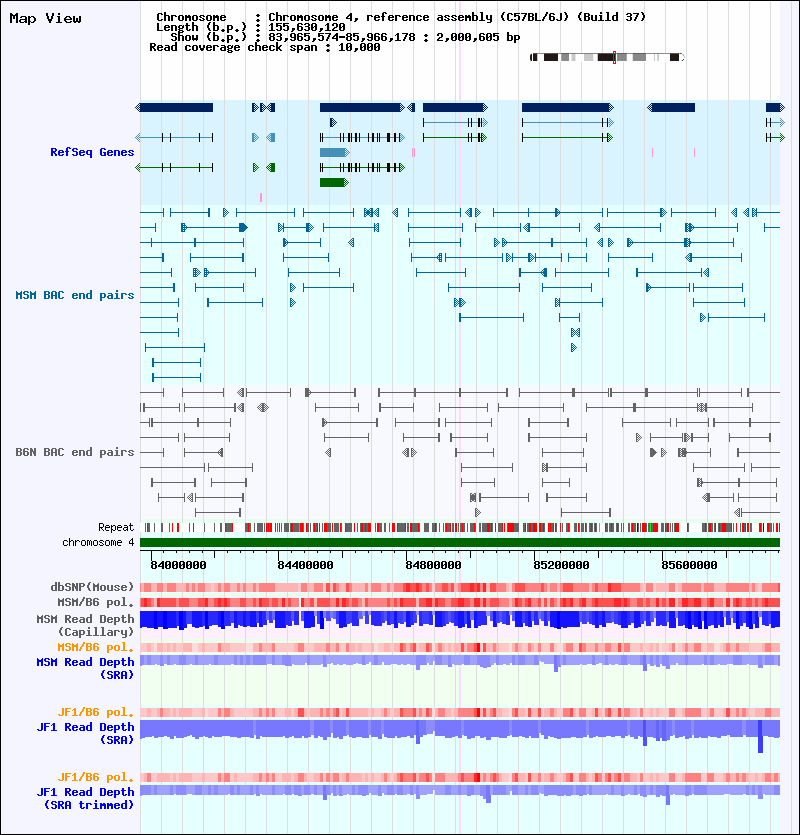Click the 'Read coverage check span : 10,000' text

[x=265, y=47]
